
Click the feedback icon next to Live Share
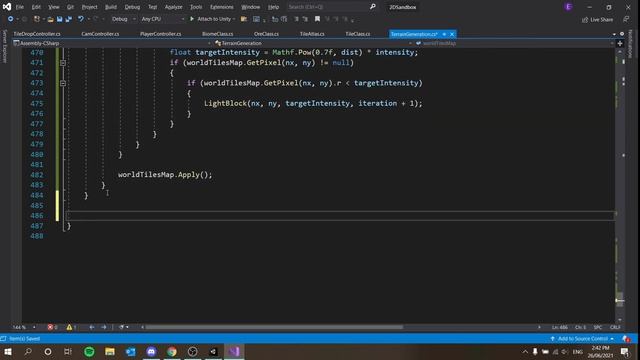[x=626, y=20]
